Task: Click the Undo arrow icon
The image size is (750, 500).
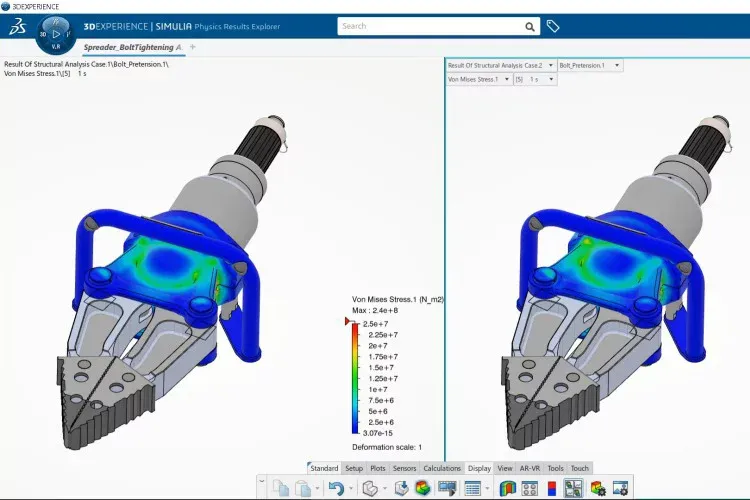Action: click(x=339, y=487)
